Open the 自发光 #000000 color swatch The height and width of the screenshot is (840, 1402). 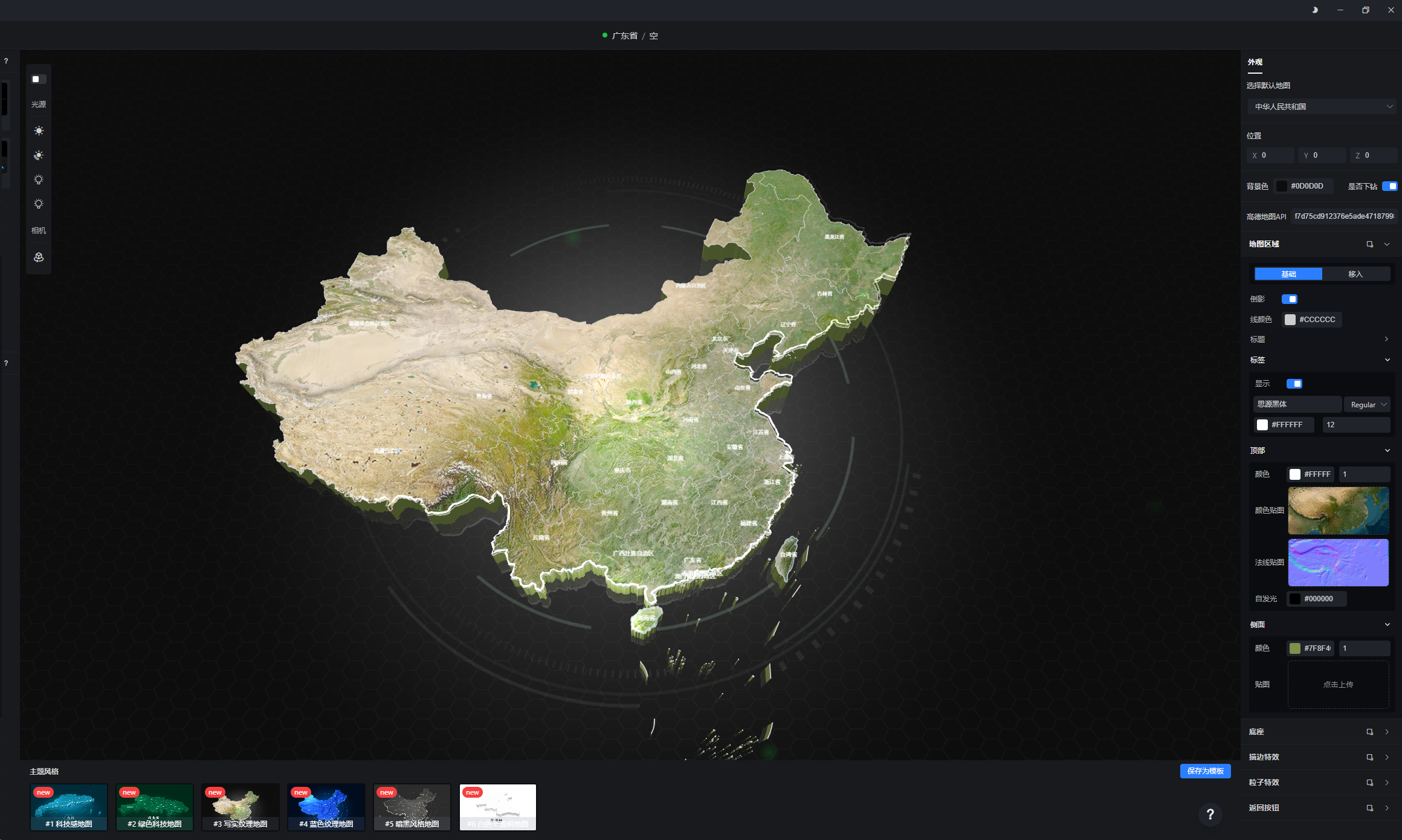coord(1294,599)
